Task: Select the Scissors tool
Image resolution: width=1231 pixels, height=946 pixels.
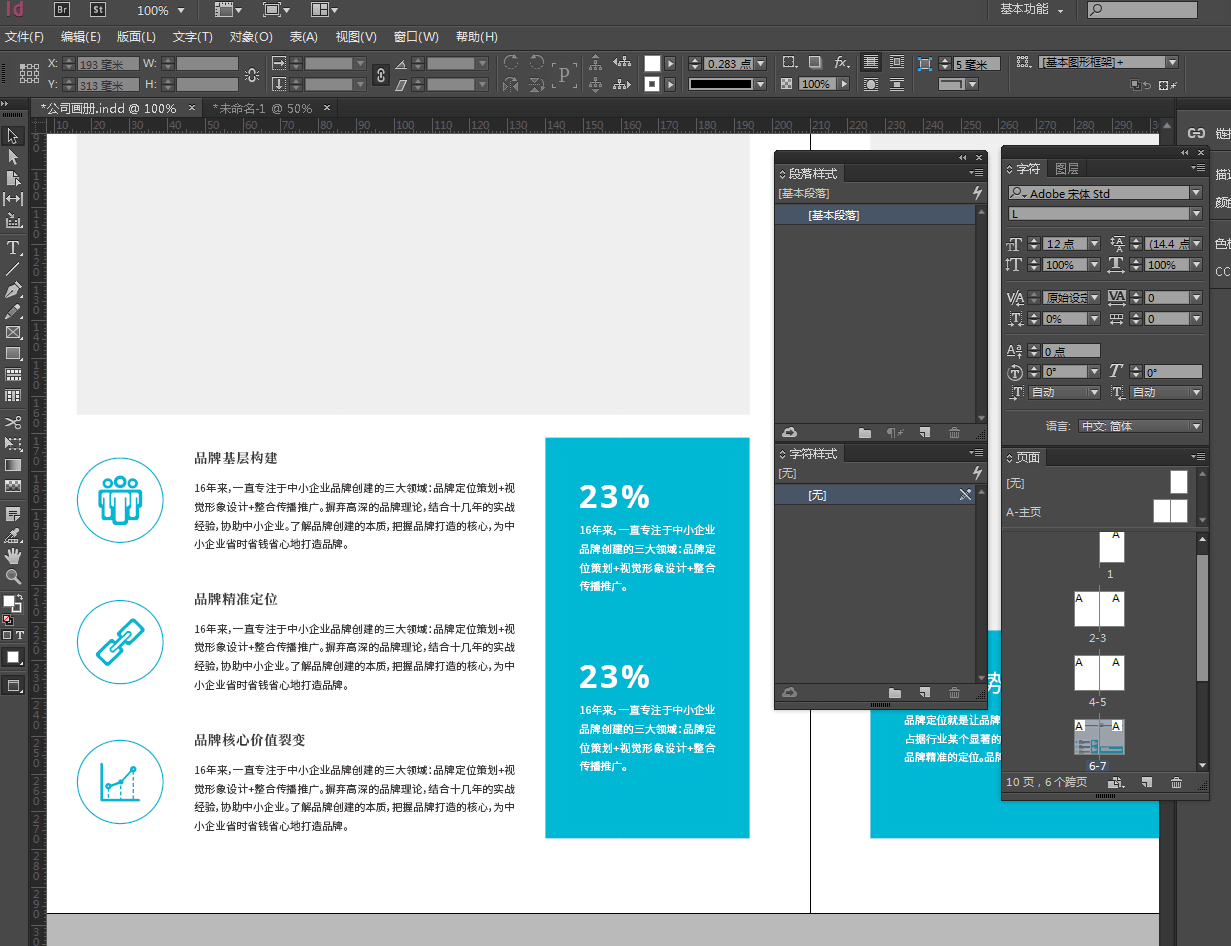Action: [13, 422]
